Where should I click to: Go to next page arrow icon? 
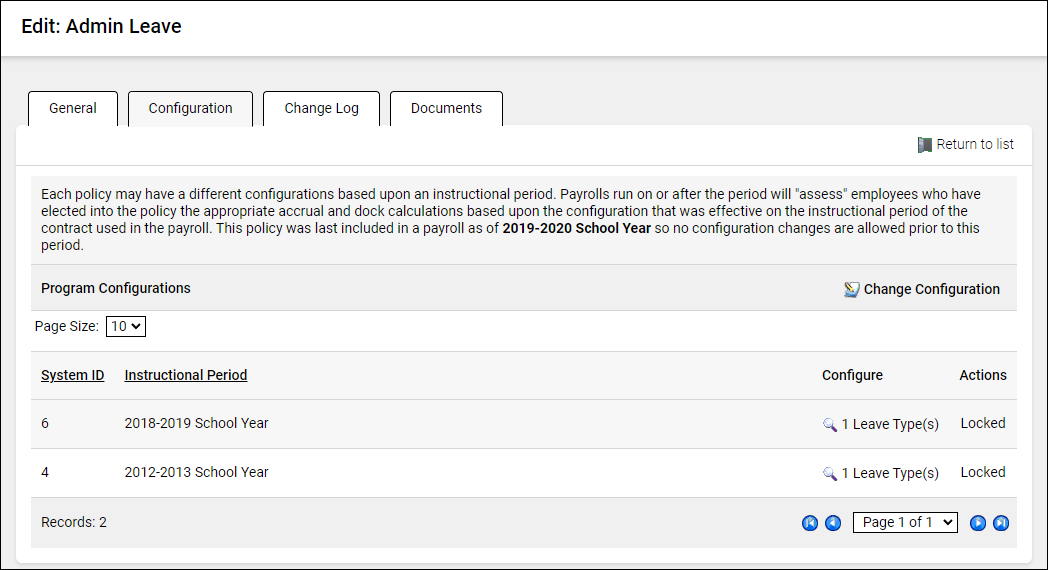pos(978,523)
